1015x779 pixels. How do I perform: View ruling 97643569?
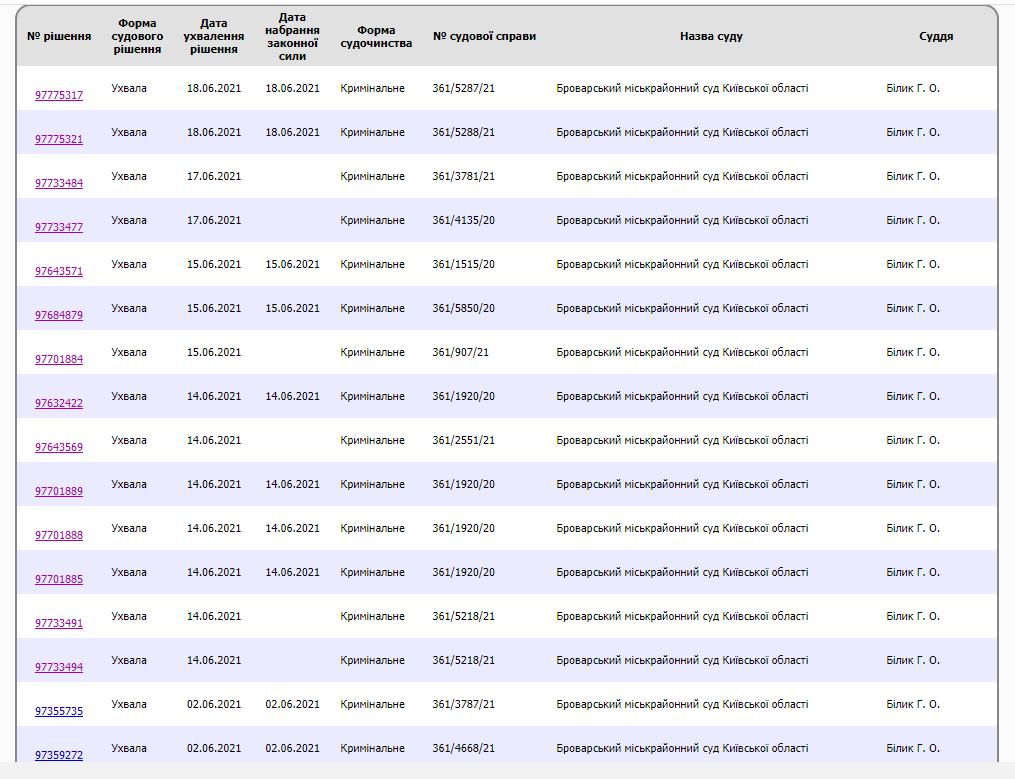pyautogui.click(x=59, y=448)
